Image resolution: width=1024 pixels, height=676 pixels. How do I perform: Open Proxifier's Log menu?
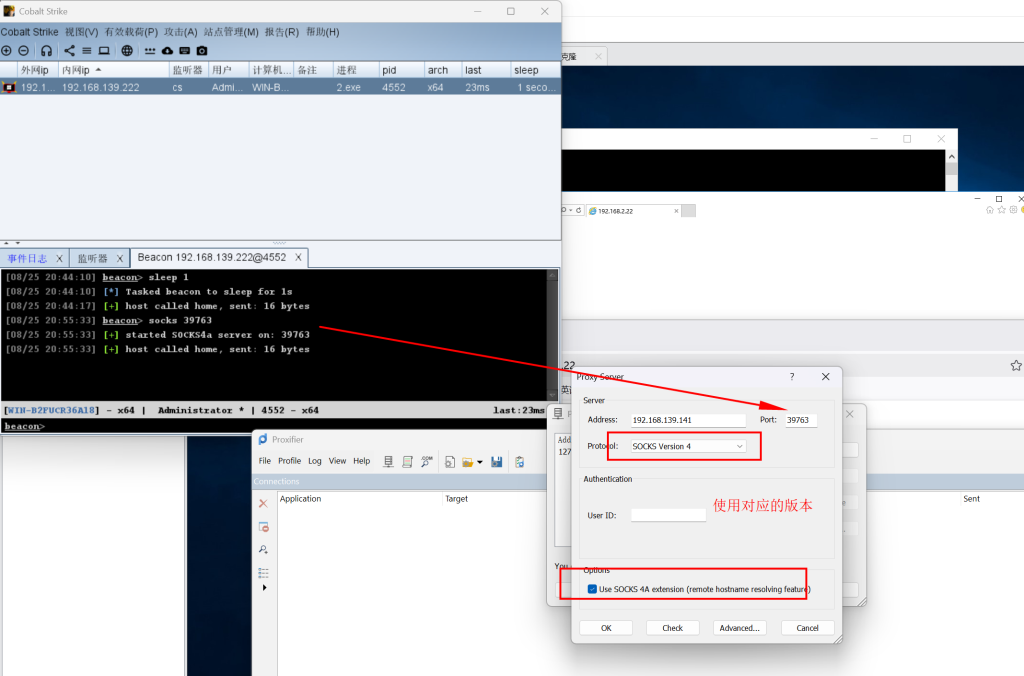[x=315, y=461]
